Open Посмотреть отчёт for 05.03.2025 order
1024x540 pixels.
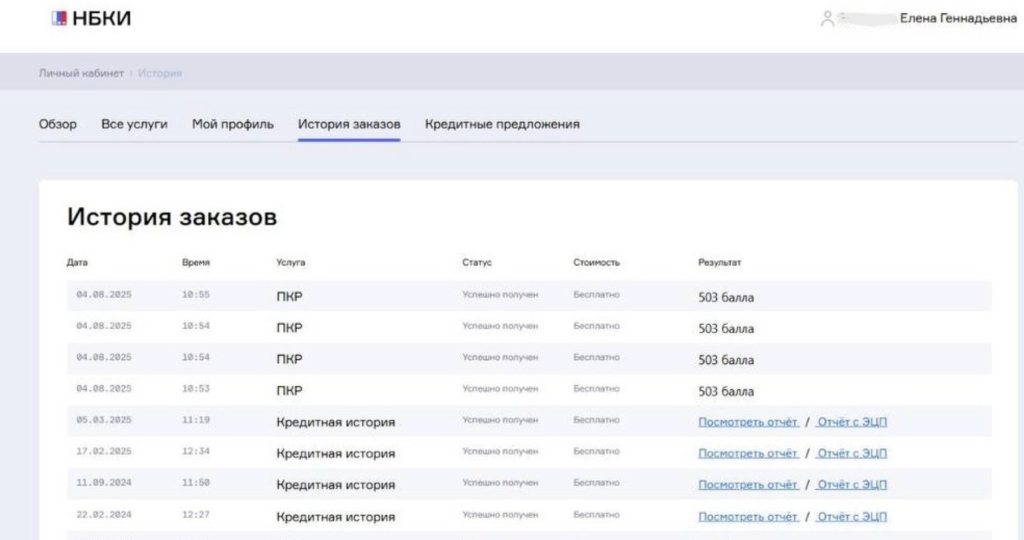tap(748, 422)
